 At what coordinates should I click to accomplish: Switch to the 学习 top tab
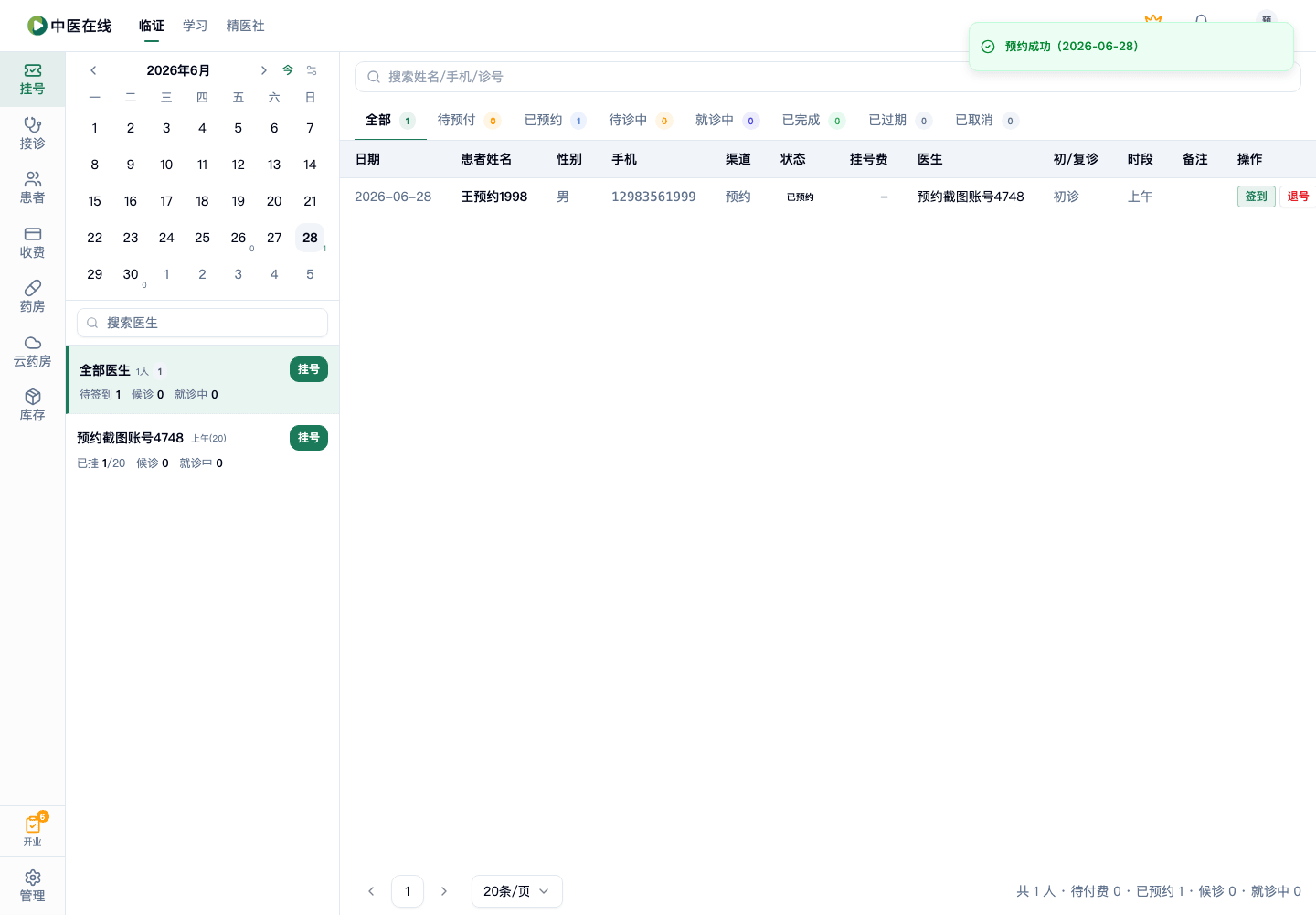196,26
